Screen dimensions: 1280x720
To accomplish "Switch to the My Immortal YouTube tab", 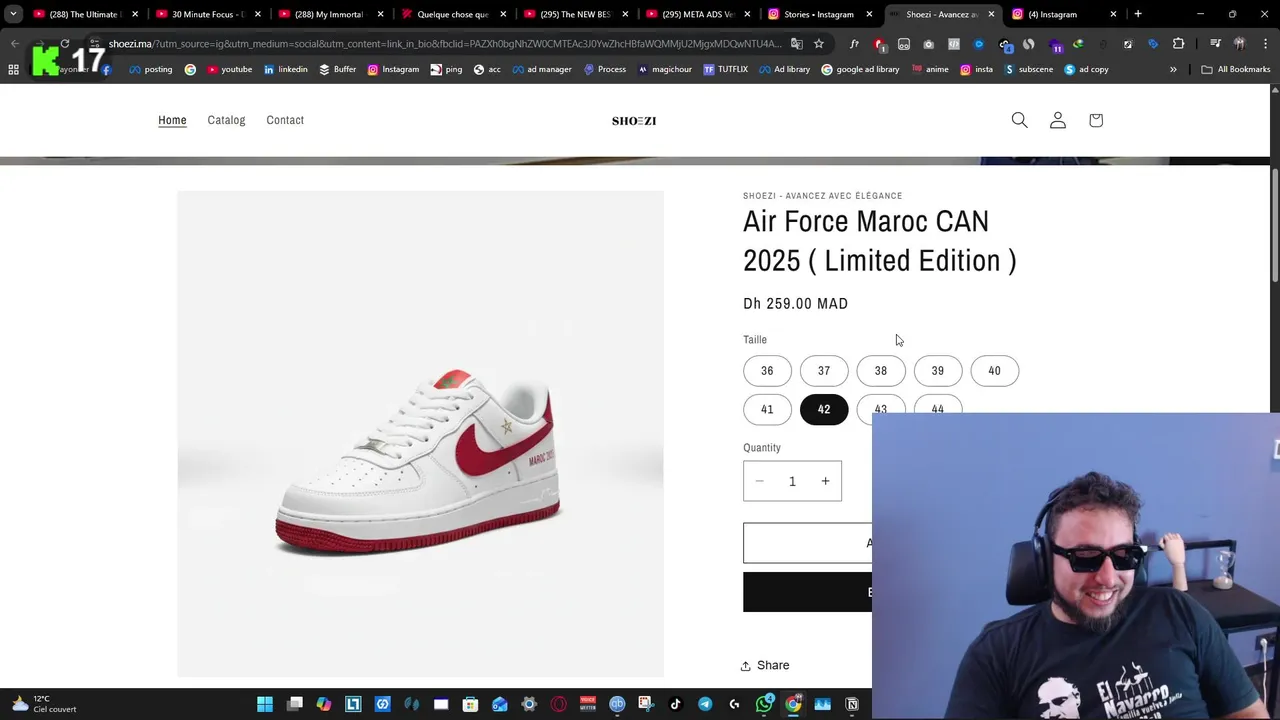I will (330, 14).
